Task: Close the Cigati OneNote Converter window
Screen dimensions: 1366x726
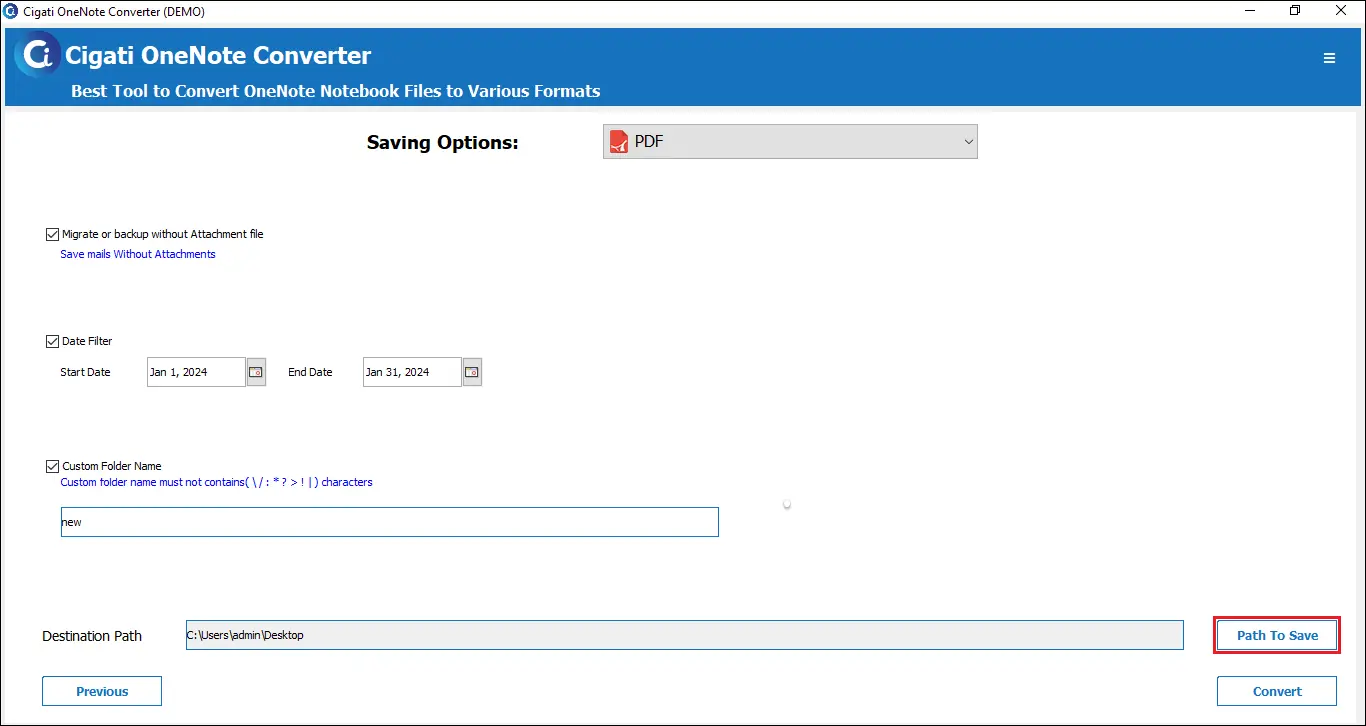Action: 1340,10
